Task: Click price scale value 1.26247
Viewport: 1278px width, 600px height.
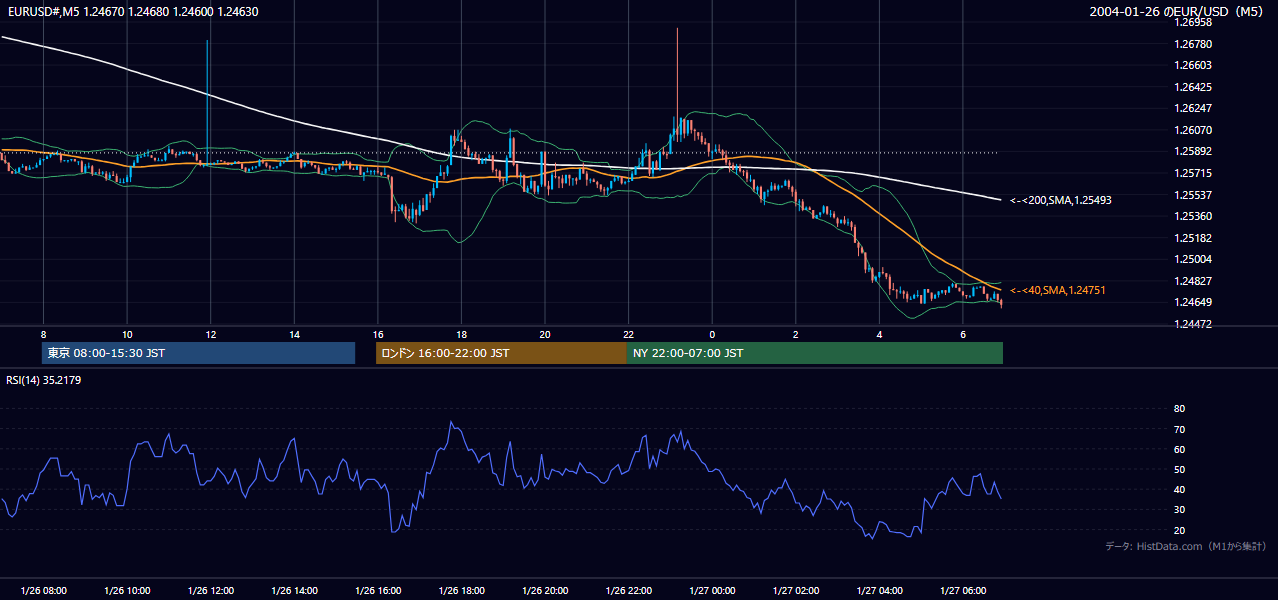Action: [x=1194, y=108]
